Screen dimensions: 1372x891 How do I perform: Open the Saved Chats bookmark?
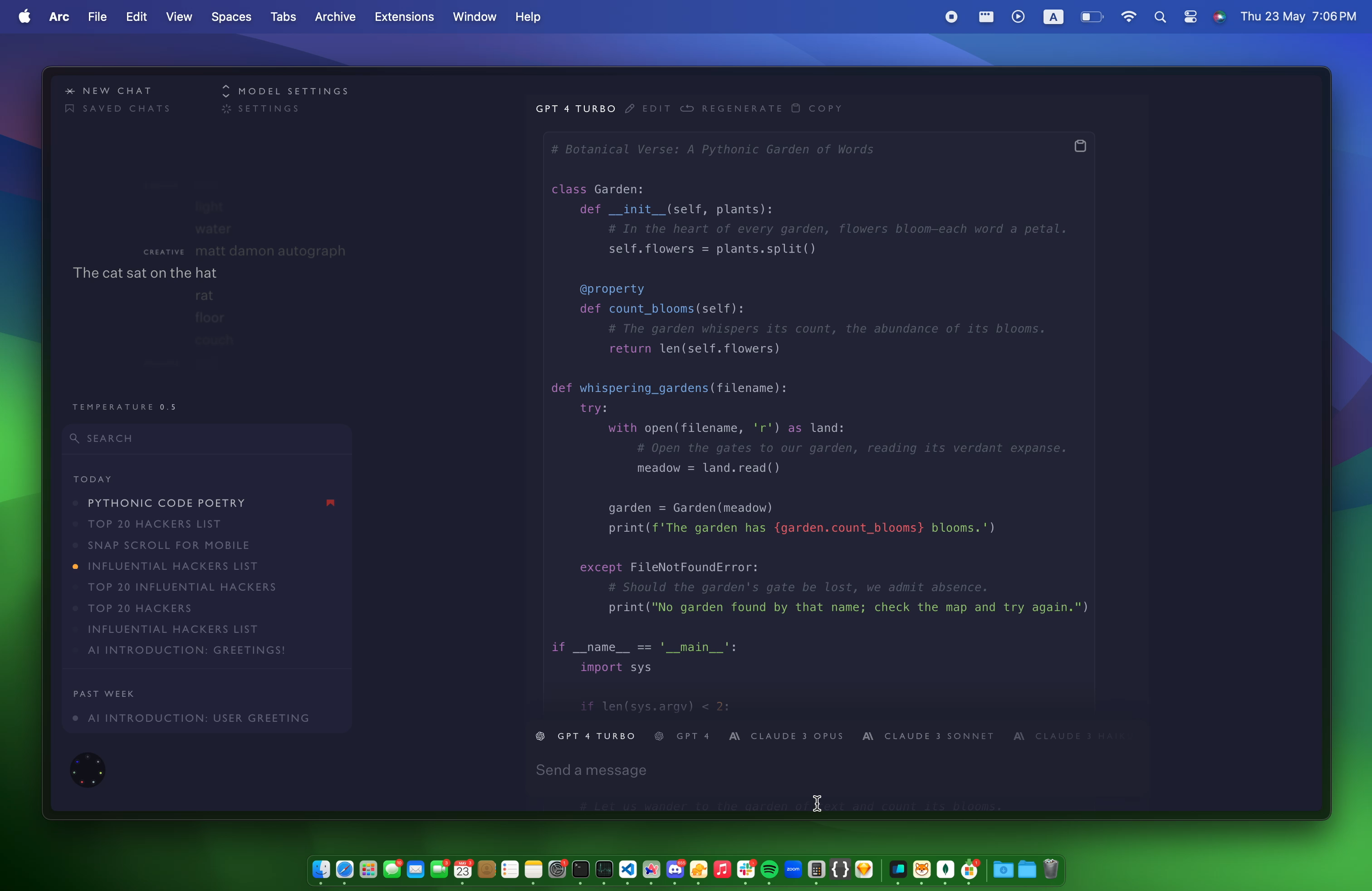(70, 109)
